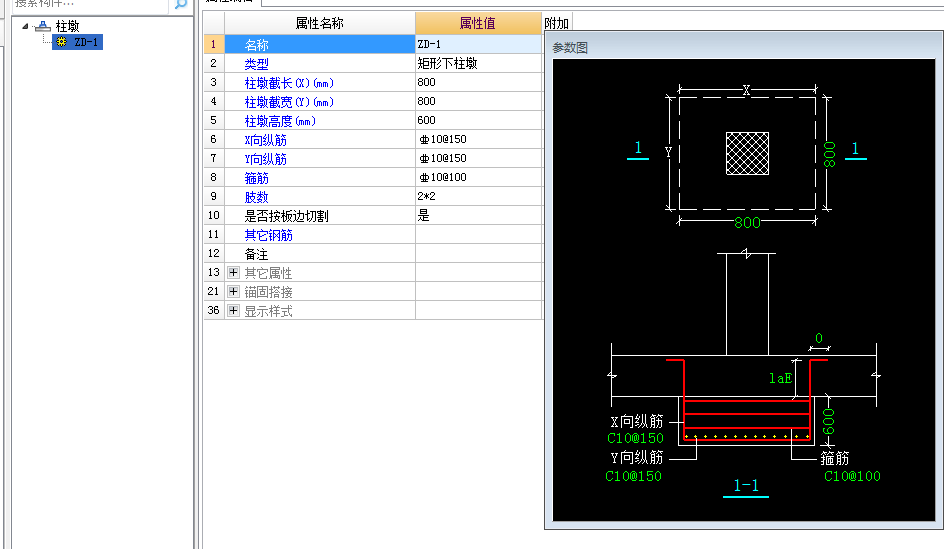
Task: Click the 箍筋 property name
Action: pyautogui.click(x=256, y=178)
